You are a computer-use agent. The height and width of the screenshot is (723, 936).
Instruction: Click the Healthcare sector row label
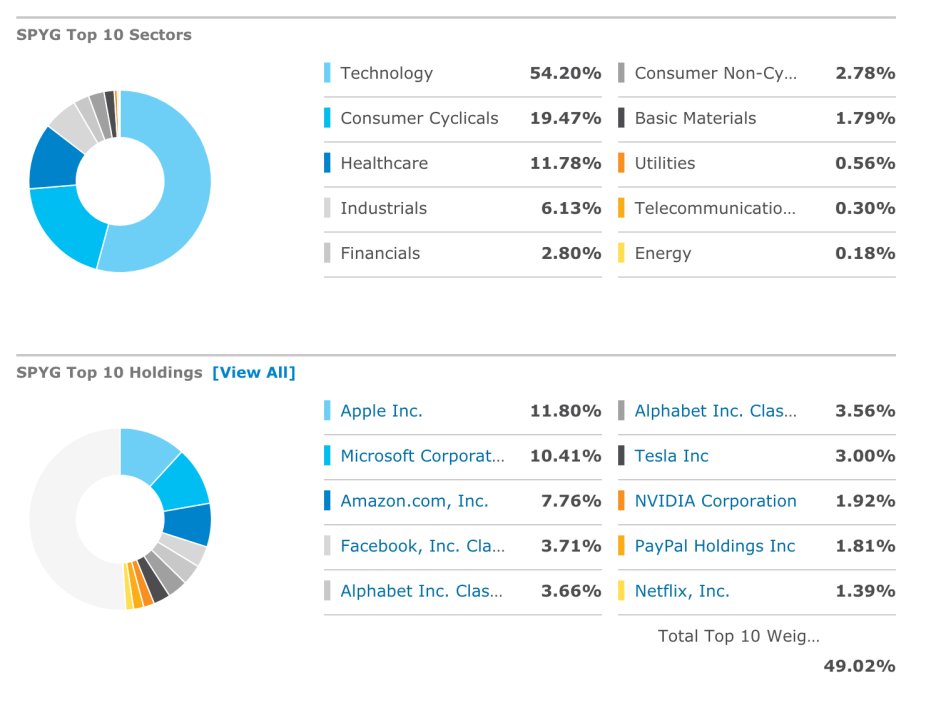pyautogui.click(x=384, y=163)
